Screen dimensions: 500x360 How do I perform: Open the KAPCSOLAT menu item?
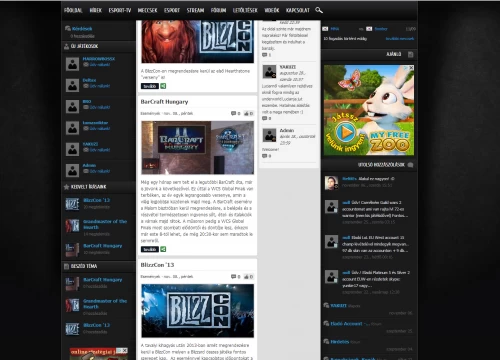(x=298, y=10)
